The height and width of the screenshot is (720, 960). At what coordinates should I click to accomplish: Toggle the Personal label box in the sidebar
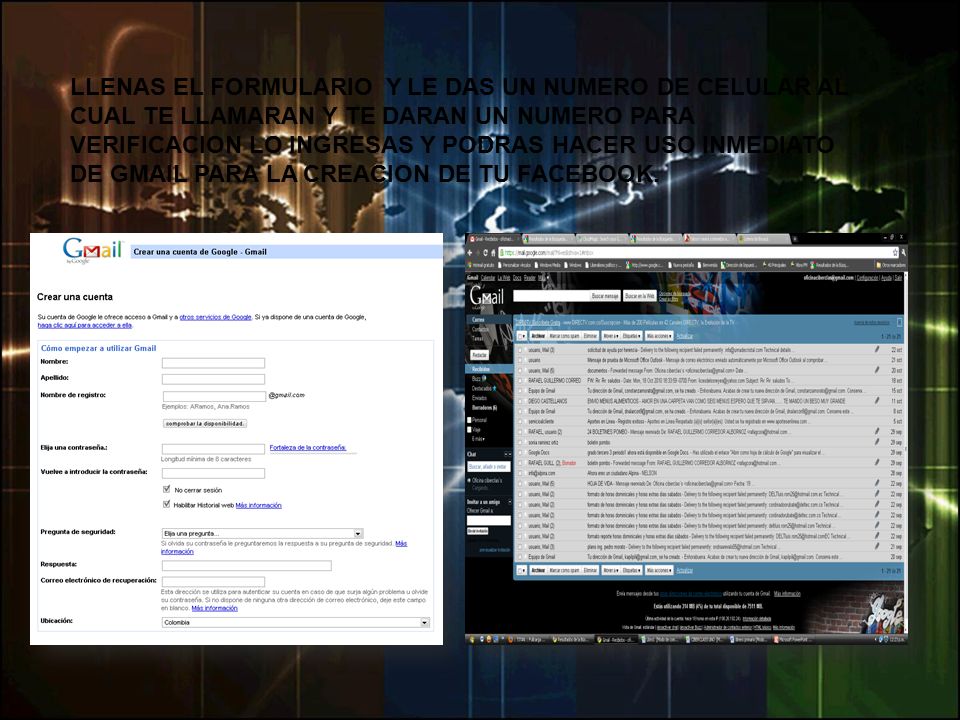469,420
